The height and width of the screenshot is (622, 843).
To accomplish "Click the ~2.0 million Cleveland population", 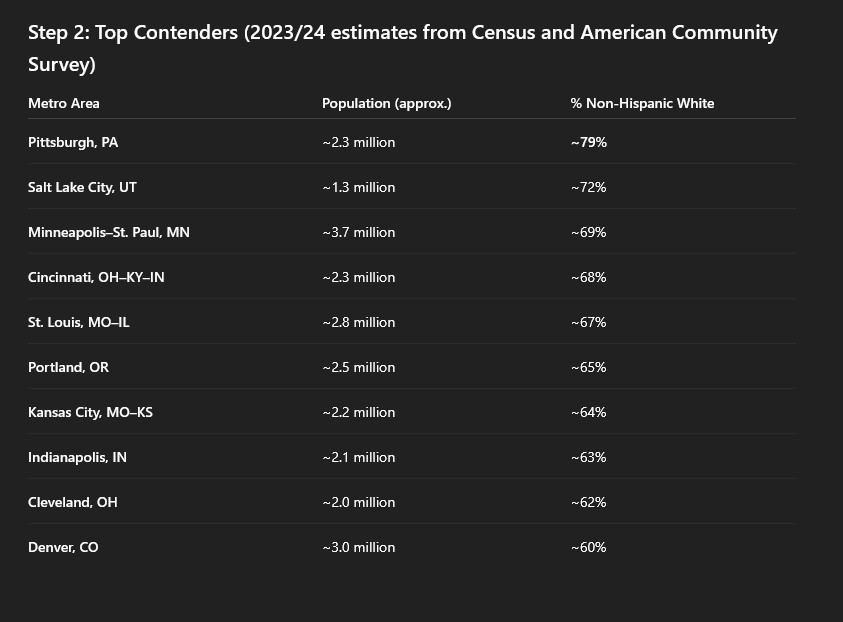I will [x=359, y=502].
